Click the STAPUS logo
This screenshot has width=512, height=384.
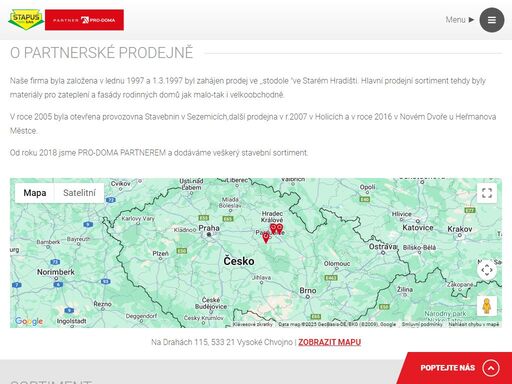point(26,20)
